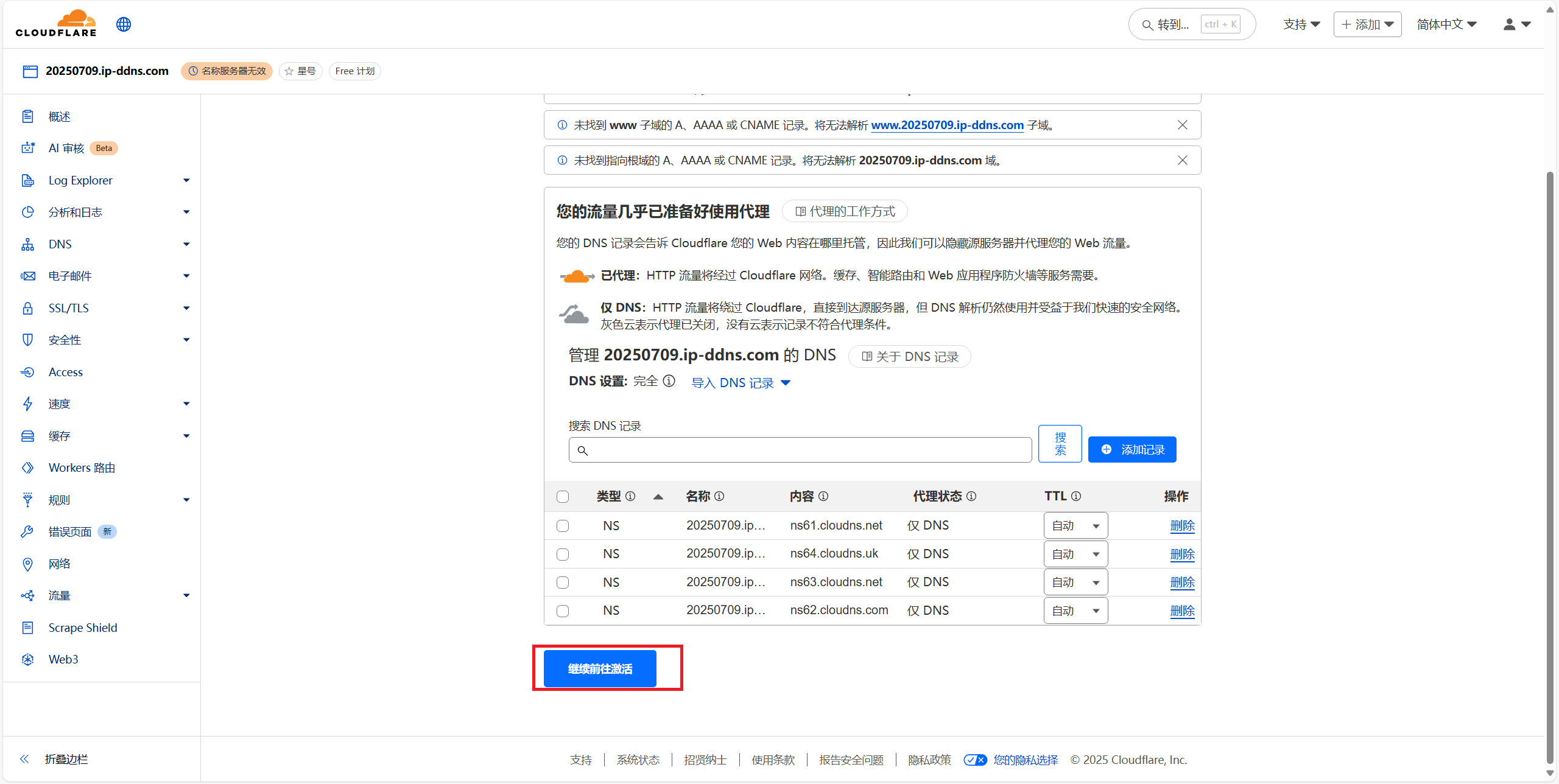Open the 转到... quick search box
This screenshot has height=784, width=1559.
coord(1192,24)
